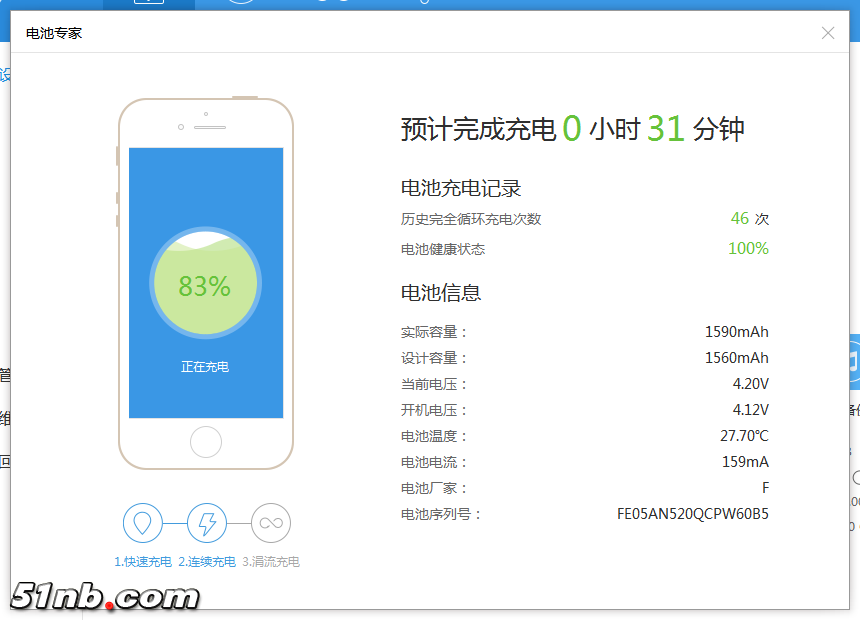The image size is (860, 620).
Task: Close the 电池专家 dialog
Action: pyautogui.click(x=828, y=33)
